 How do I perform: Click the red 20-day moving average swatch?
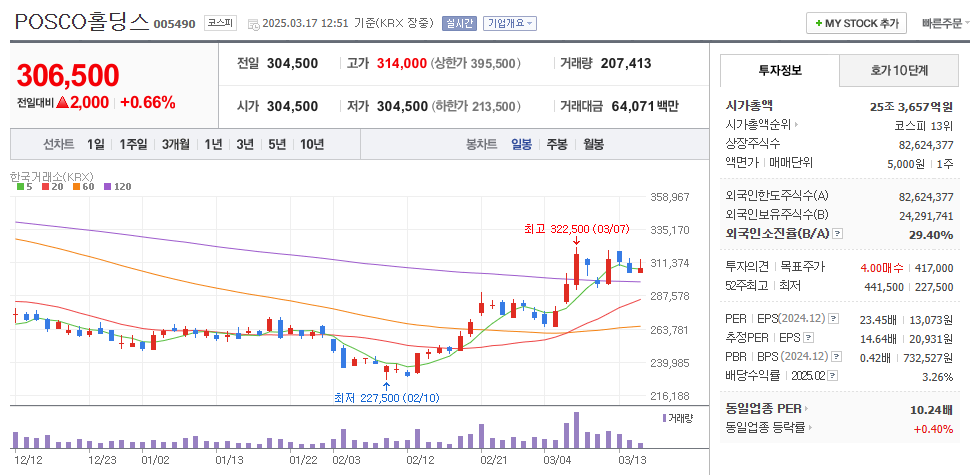pos(45,186)
